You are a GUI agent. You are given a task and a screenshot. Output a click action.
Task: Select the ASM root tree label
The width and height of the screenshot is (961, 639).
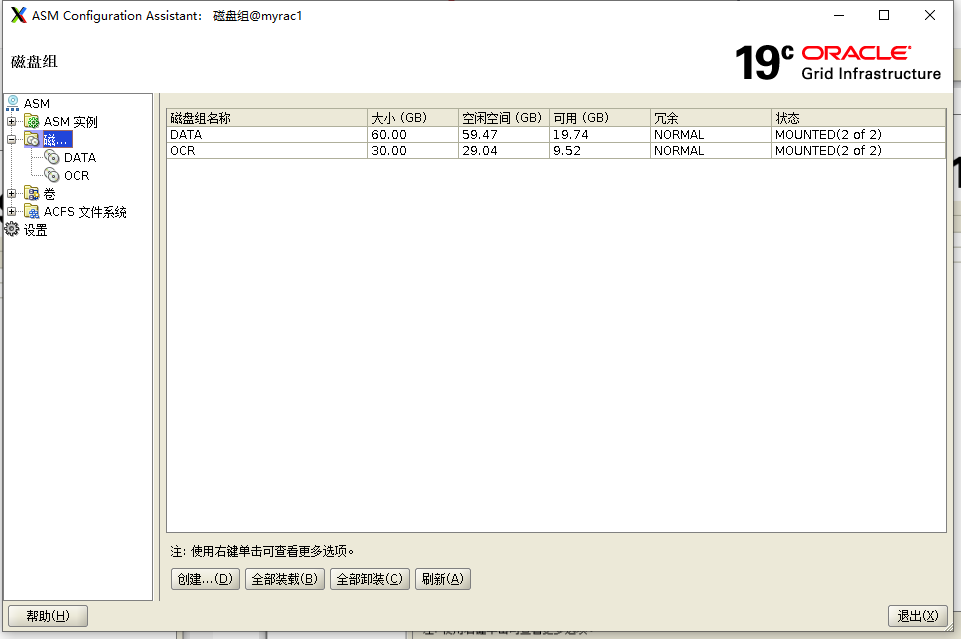point(37,104)
